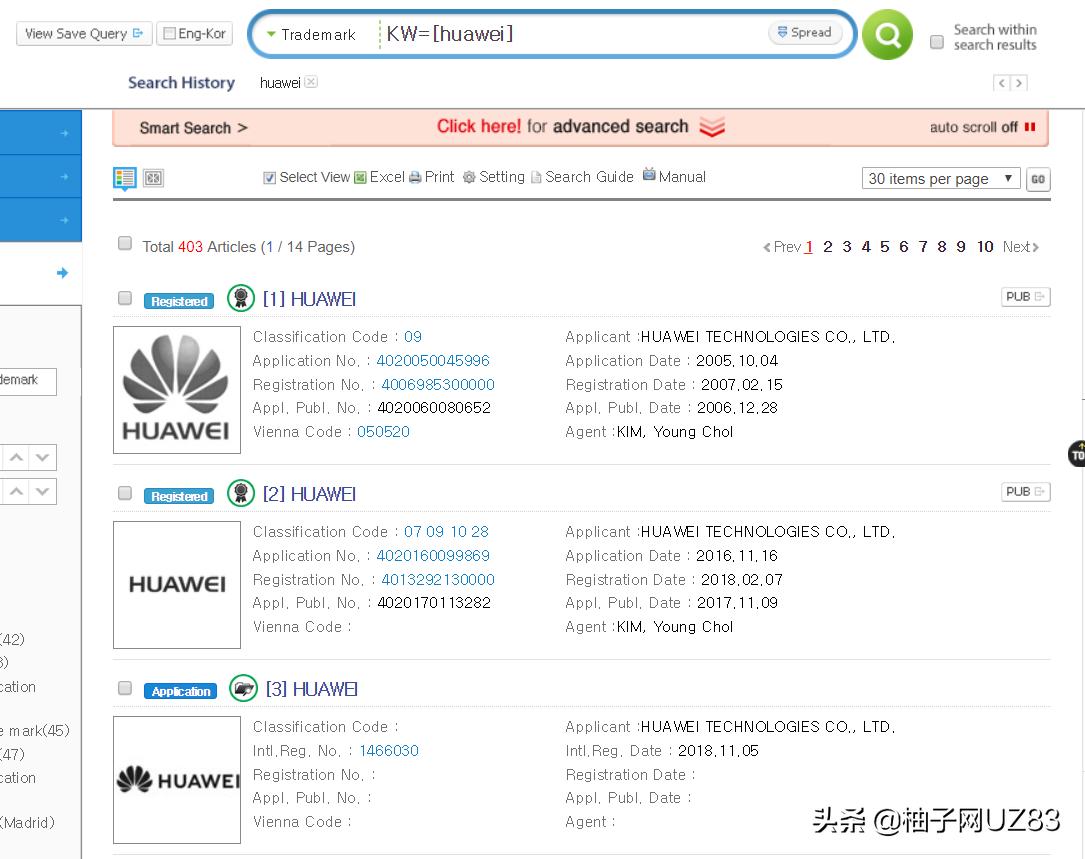Open Smart Search panel
This screenshot has height=859, width=1085.
193,128
